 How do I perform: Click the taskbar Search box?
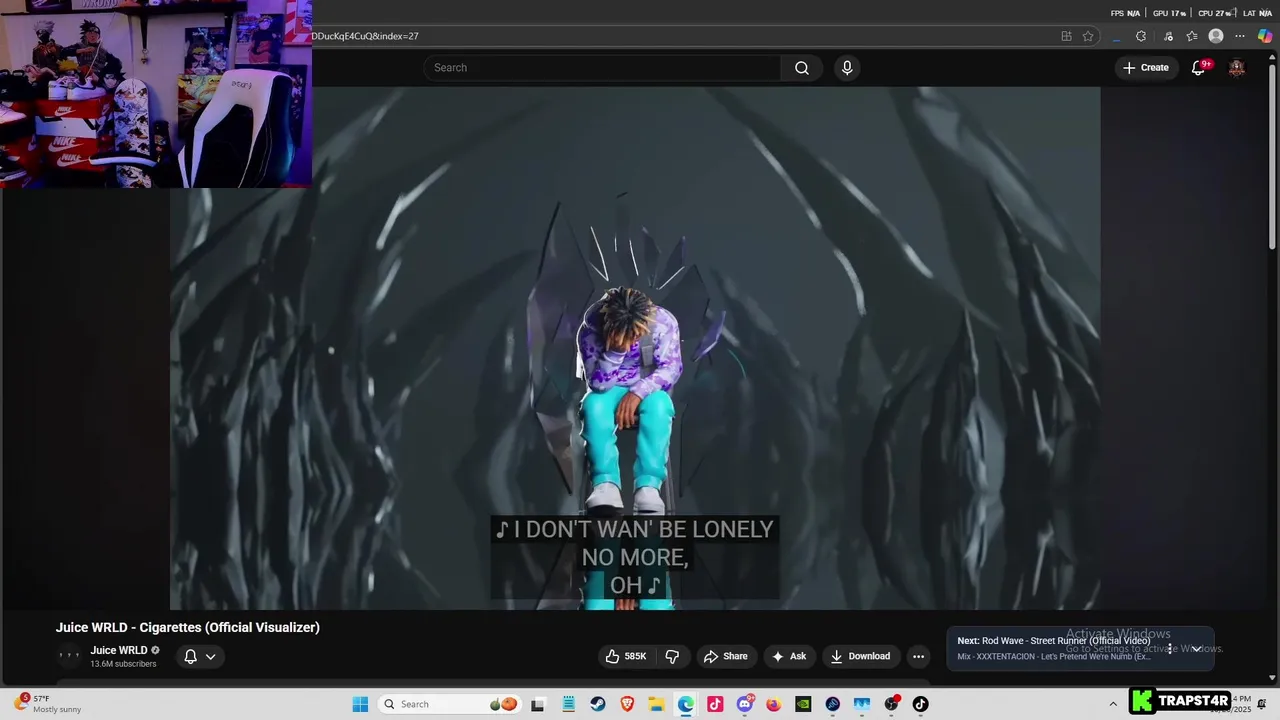pos(451,704)
